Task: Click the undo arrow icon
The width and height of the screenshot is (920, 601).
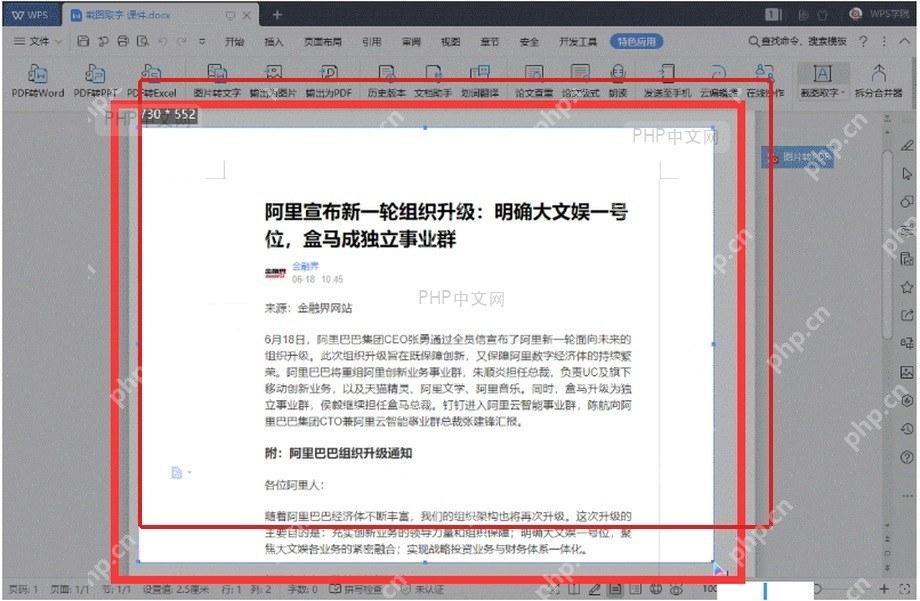Action: pos(163,41)
